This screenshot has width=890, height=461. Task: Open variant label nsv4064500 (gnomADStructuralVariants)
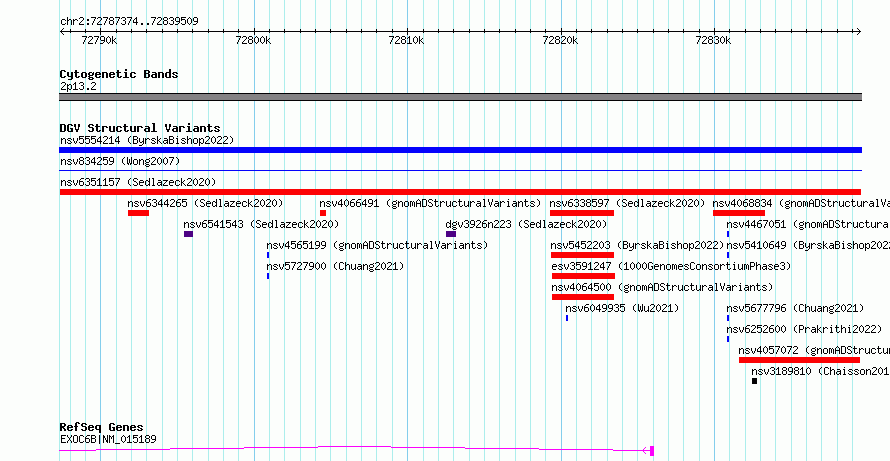click(662, 287)
